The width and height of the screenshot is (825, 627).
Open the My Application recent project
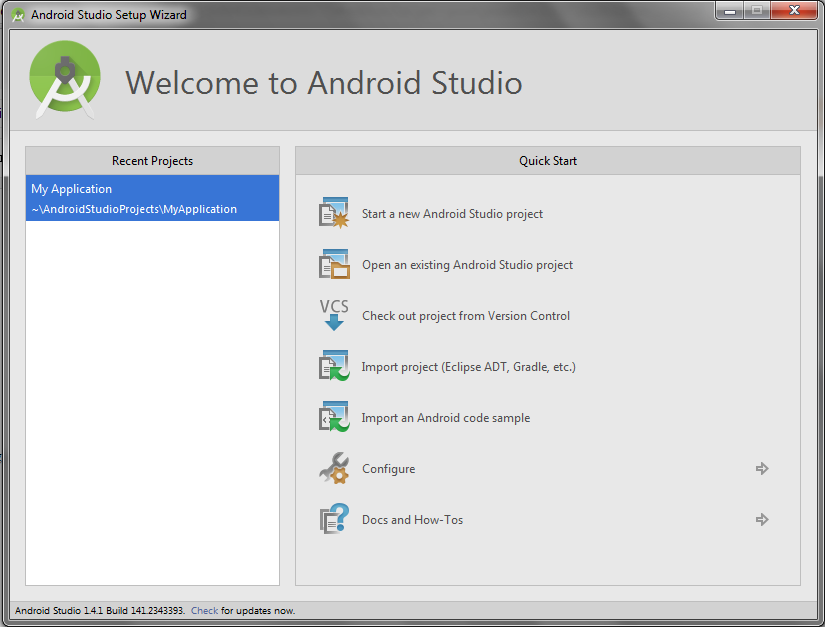pyautogui.click(x=152, y=198)
